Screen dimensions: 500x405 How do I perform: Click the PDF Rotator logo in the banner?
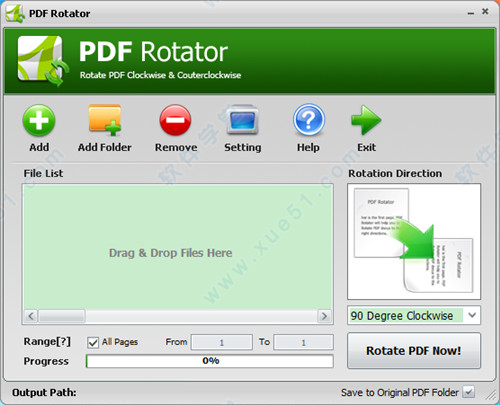(x=43, y=61)
